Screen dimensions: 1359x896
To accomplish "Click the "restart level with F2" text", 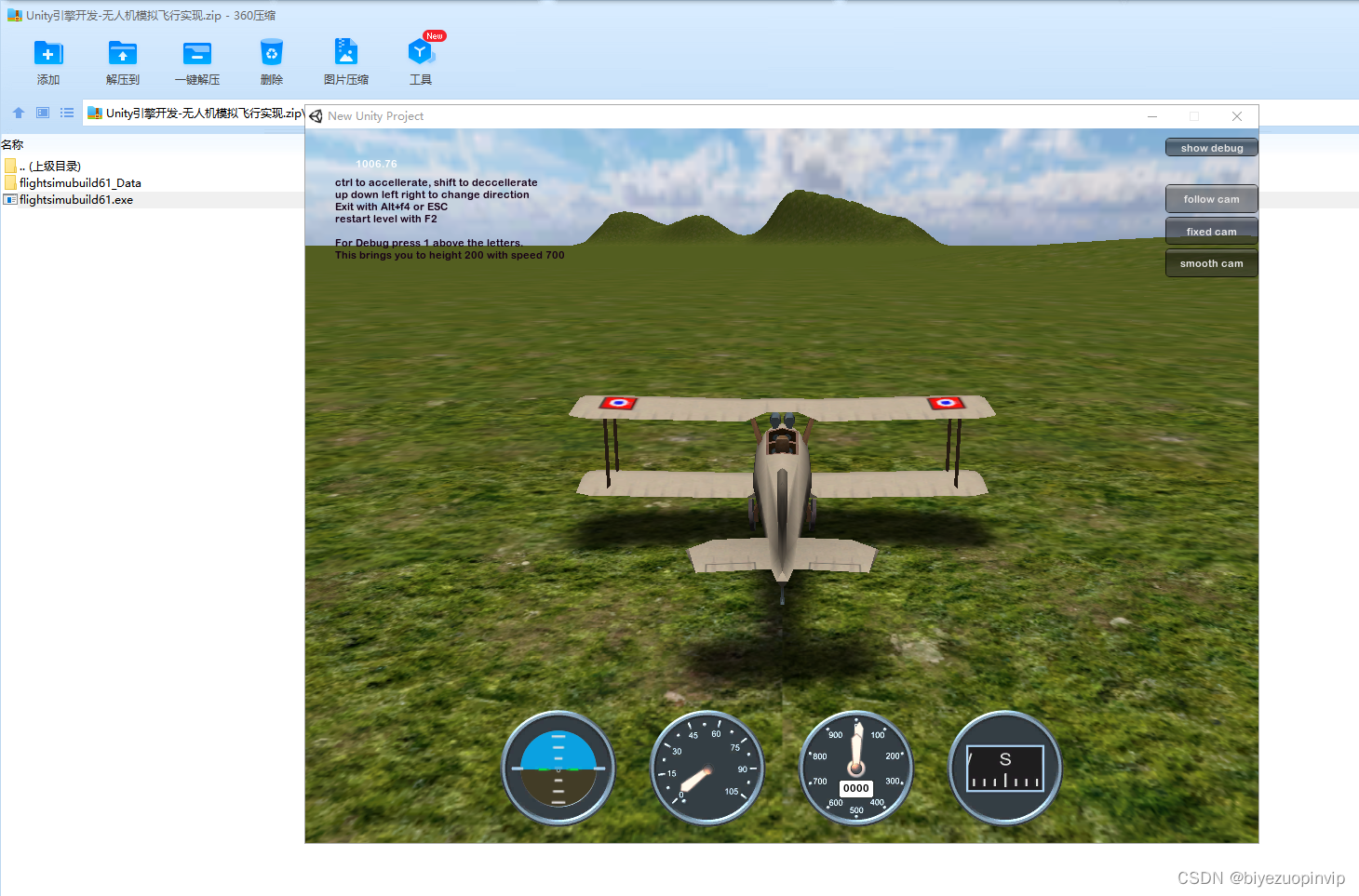I will pyautogui.click(x=386, y=220).
